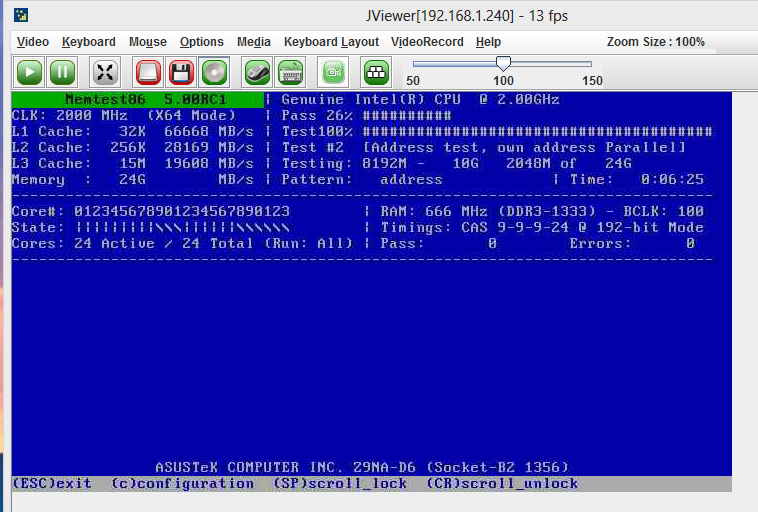The image size is (758, 512).
Task: Click the 'CLK: 2000 MHz (X64 Mode)' line
Action: coord(124,116)
